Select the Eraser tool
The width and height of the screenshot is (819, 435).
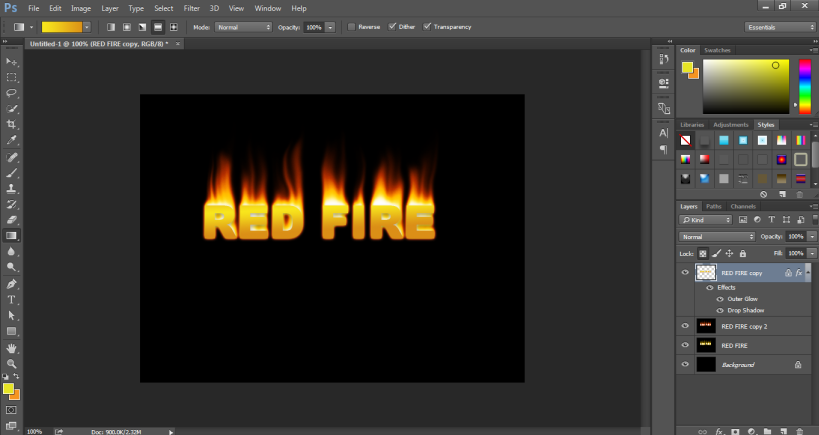click(11, 220)
